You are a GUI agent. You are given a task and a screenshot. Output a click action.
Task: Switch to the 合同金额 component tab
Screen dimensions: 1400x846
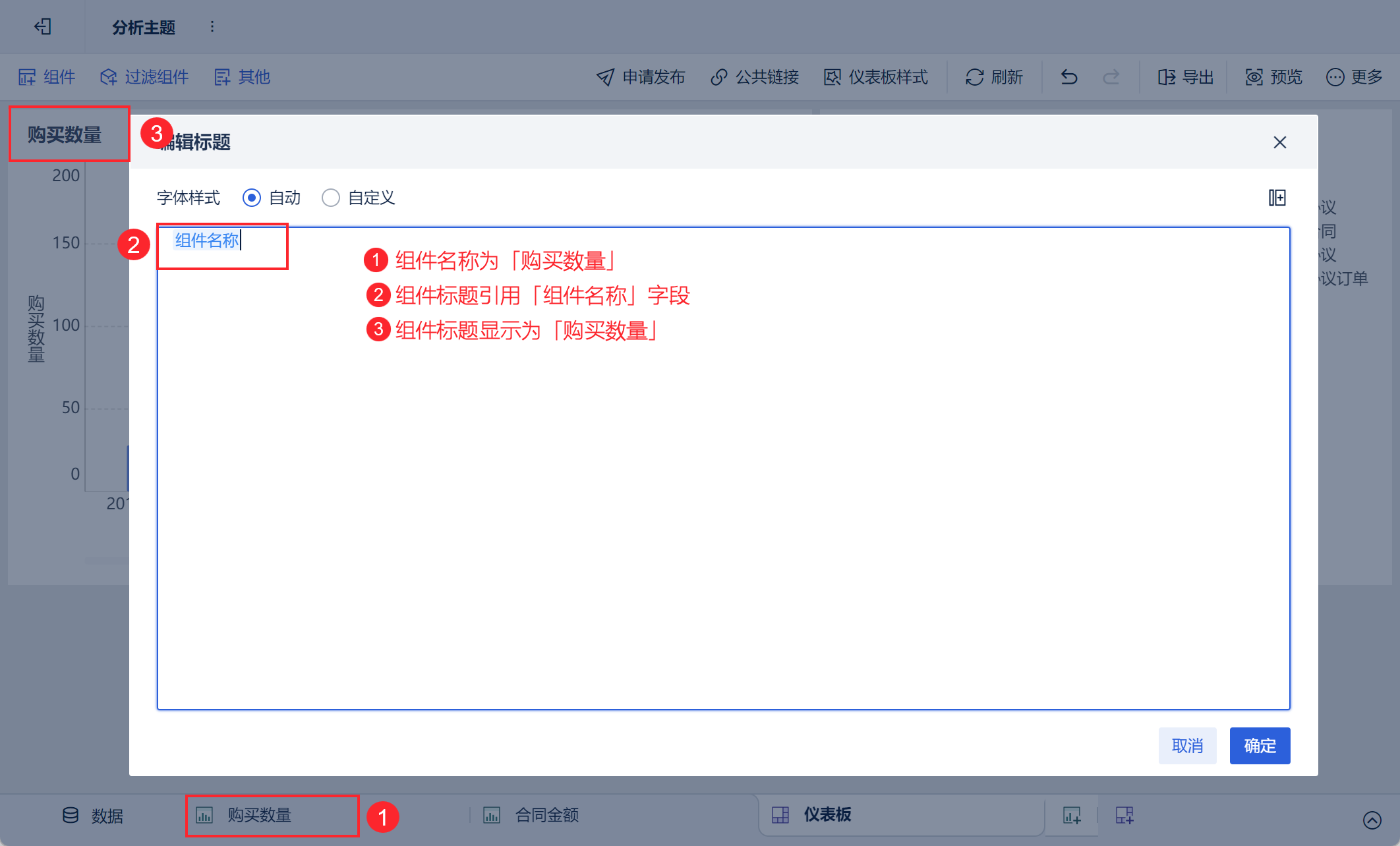click(531, 816)
